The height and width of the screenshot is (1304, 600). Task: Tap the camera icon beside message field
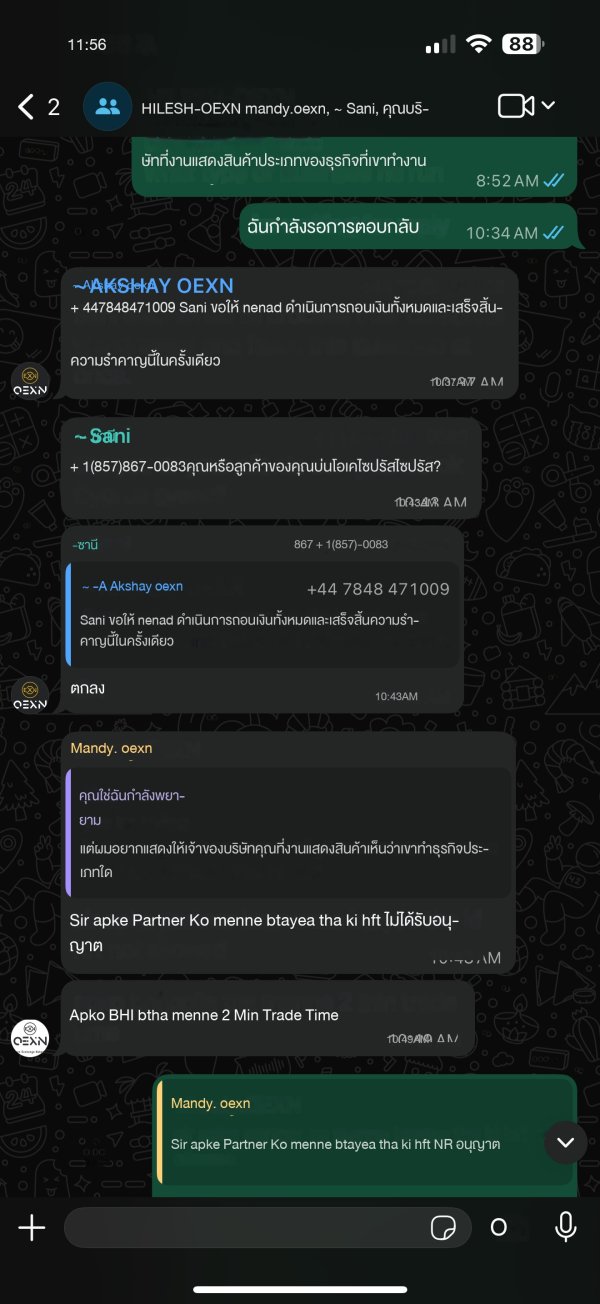click(x=498, y=1228)
